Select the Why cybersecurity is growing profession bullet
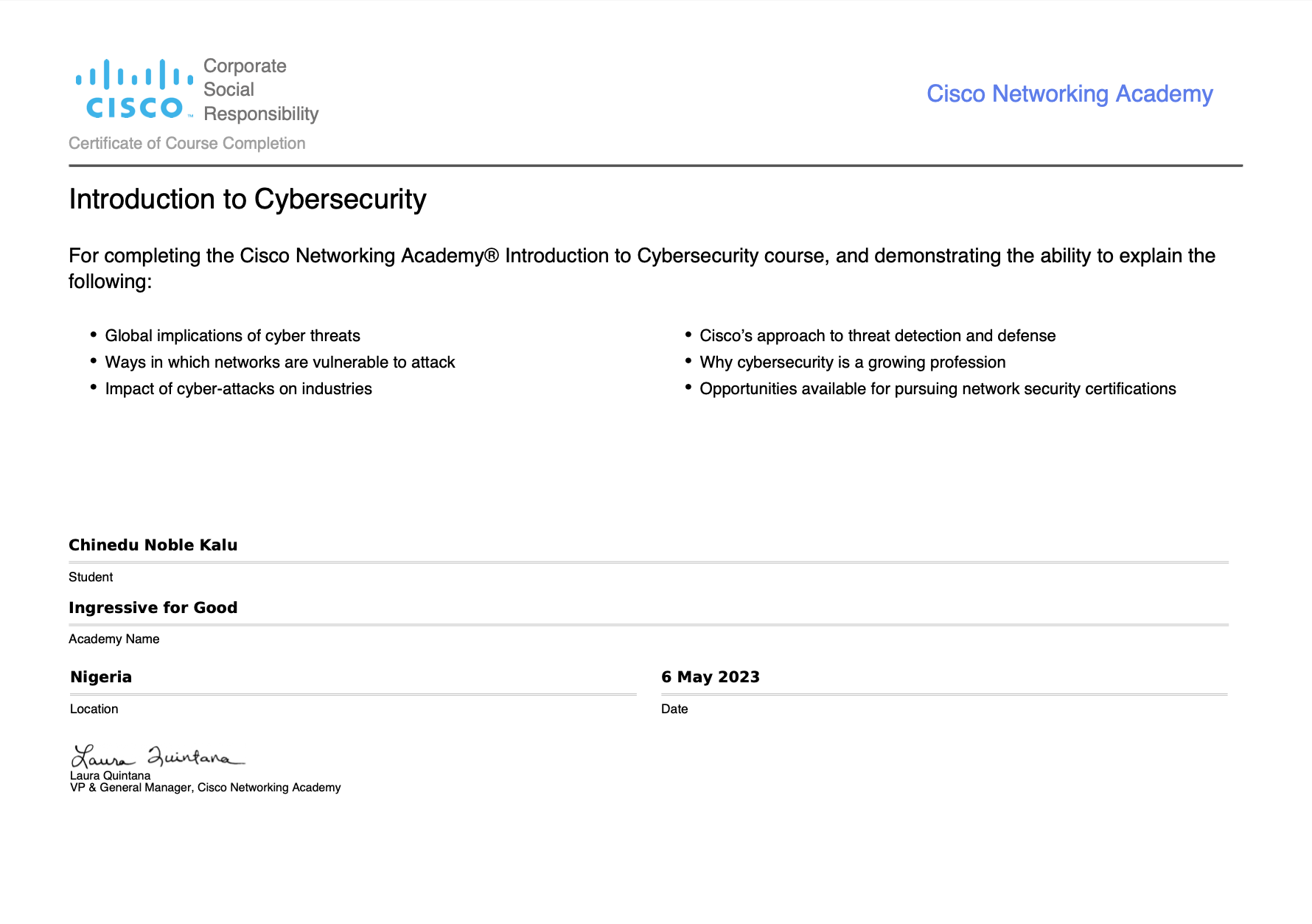The height and width of the screenshot is (924, 1312). [852, 363]
